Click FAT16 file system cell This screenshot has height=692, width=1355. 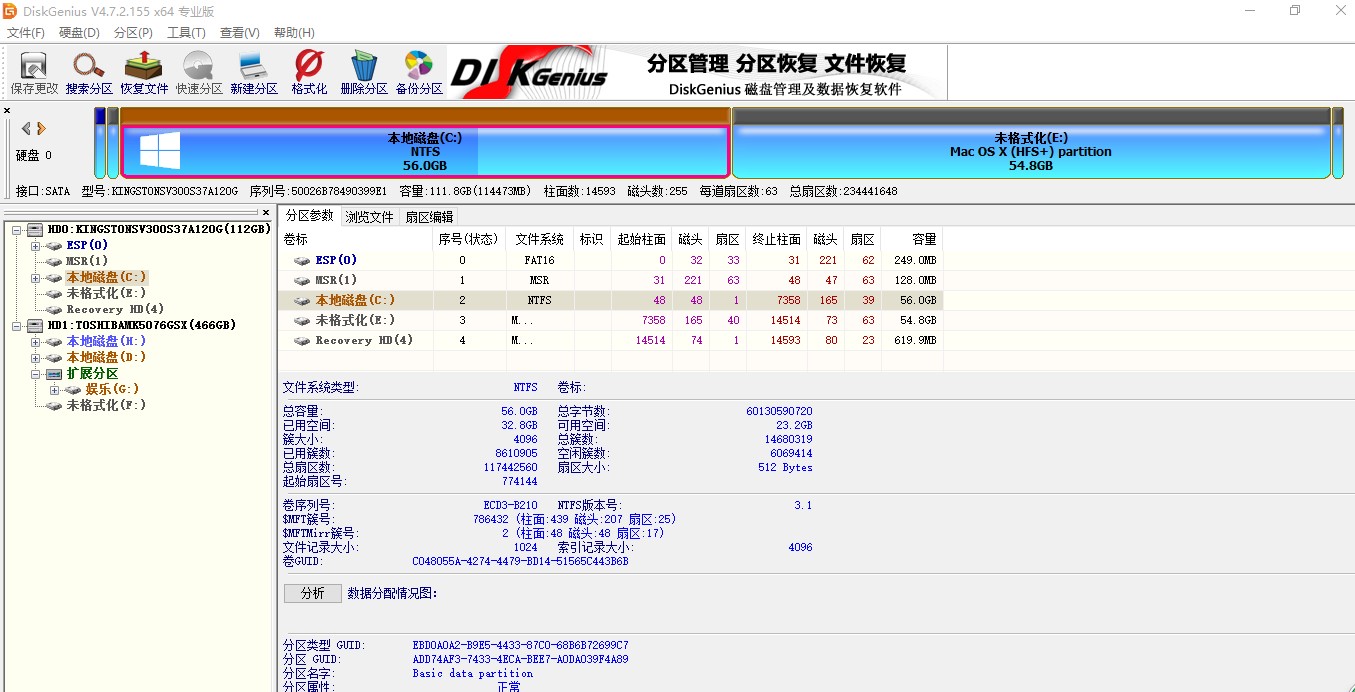[x=540, y=260]
